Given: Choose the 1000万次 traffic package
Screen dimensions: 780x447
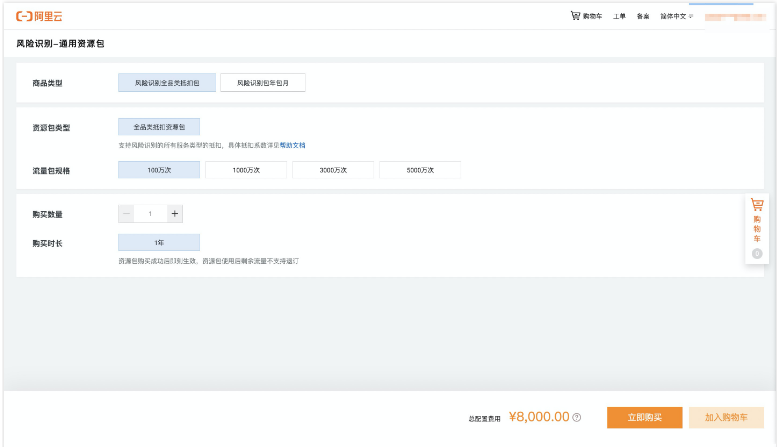Looking at the screenshot, I should [246, 170].
